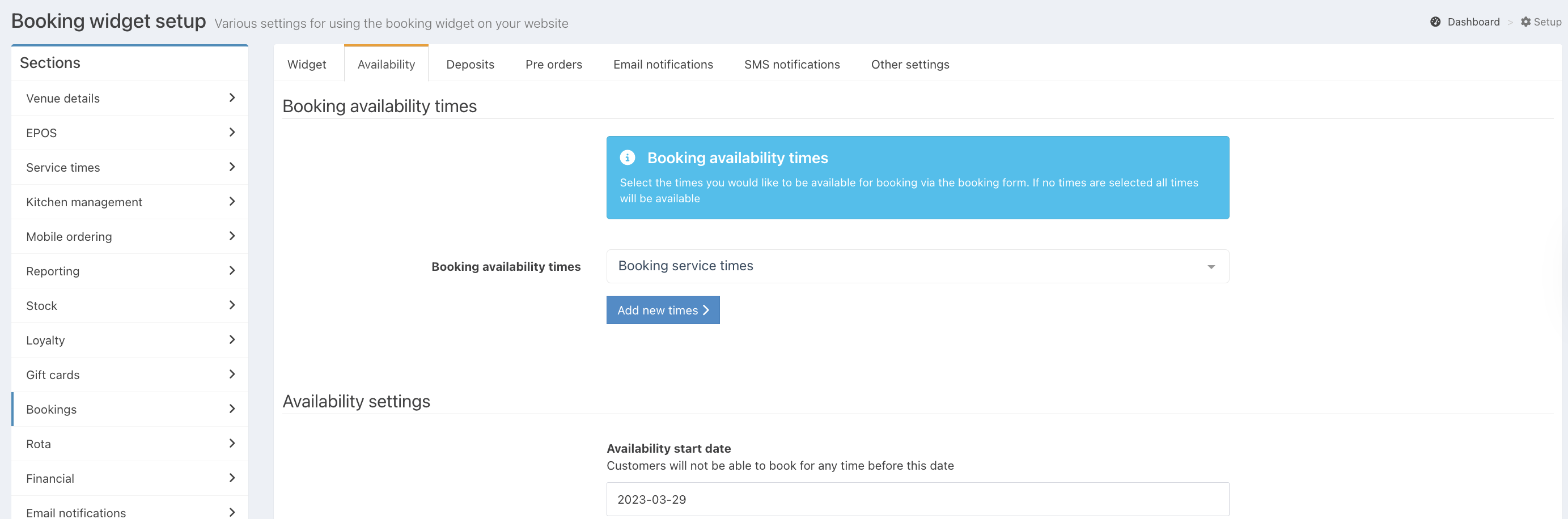Click the Setup gear icon
Viewport: 1568px width, 519px height.
click(x=1525, y=22)
